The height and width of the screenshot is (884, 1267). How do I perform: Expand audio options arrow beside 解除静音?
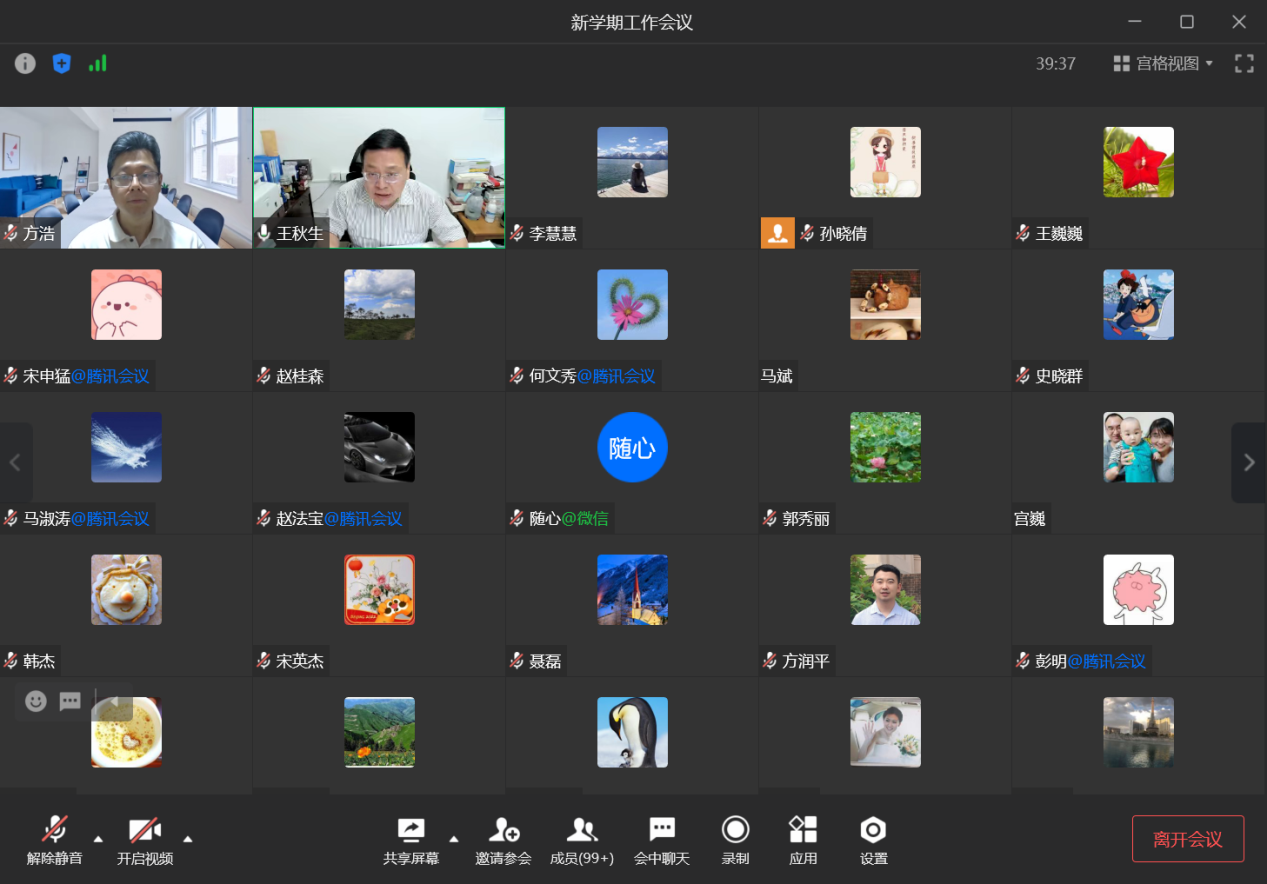(98, 838)
